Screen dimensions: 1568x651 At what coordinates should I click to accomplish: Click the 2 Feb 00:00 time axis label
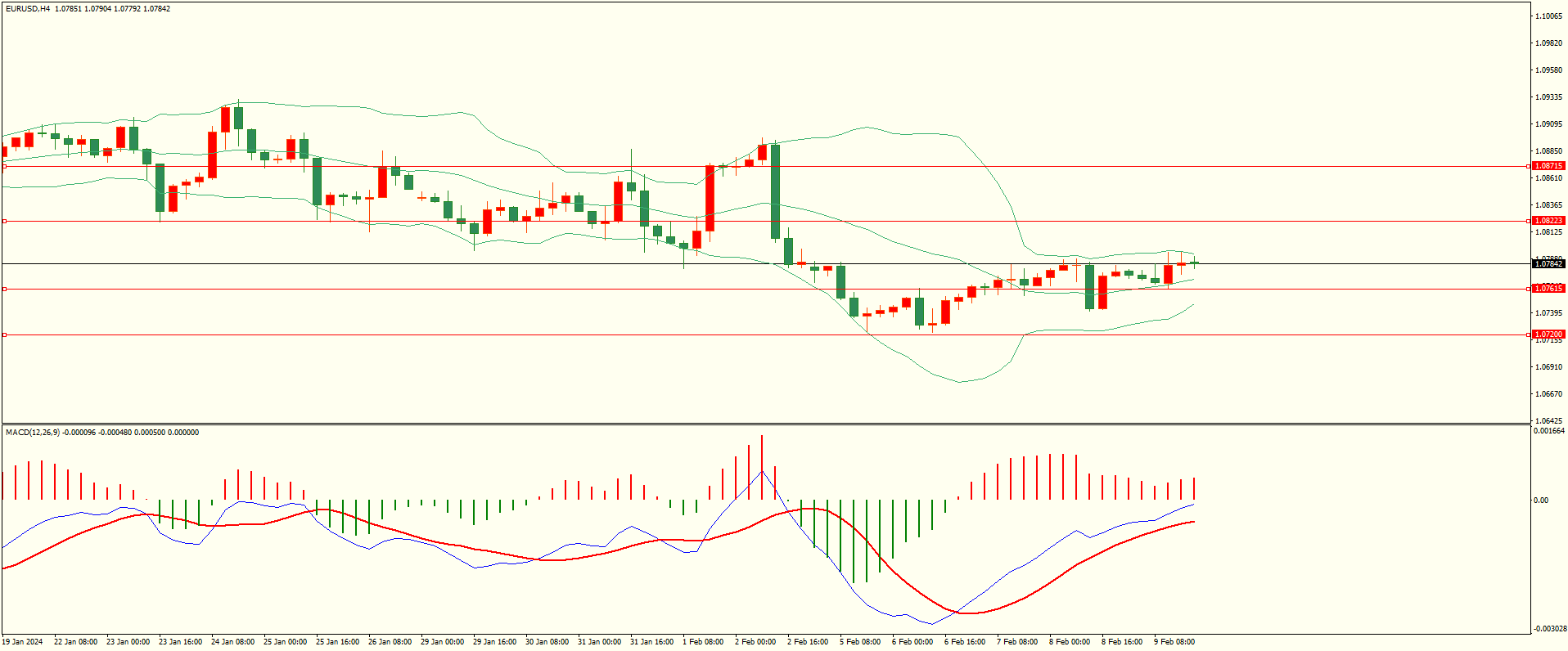[755, 642]
